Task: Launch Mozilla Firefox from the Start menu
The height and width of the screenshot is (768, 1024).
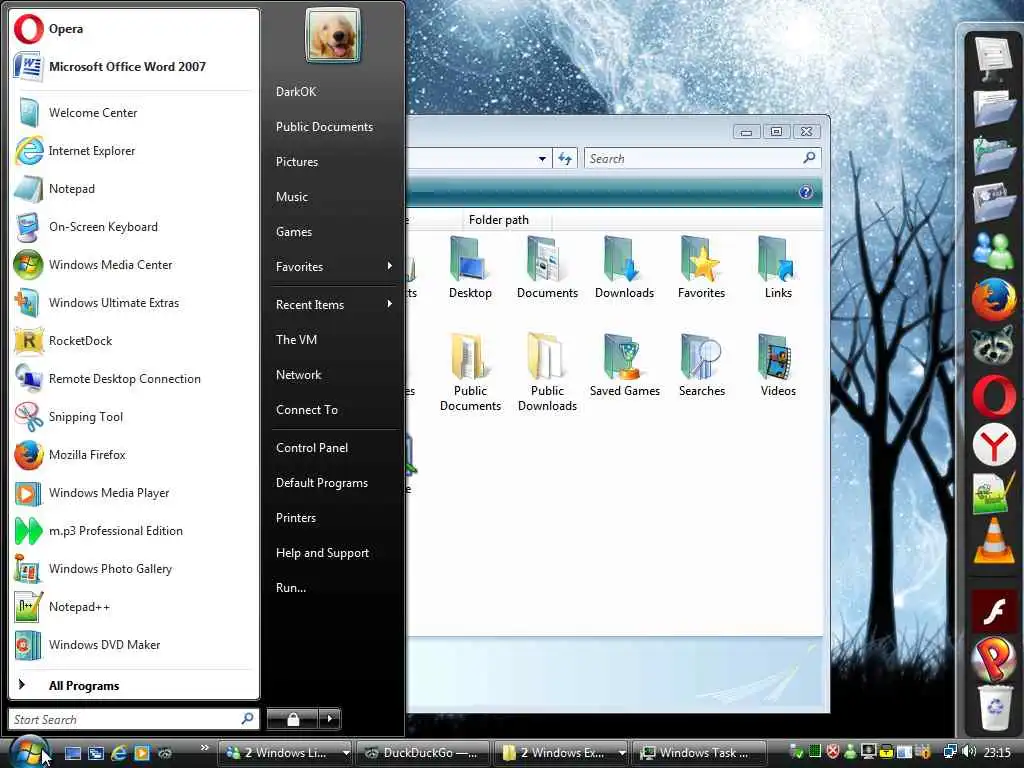Action: pos(134,455)
